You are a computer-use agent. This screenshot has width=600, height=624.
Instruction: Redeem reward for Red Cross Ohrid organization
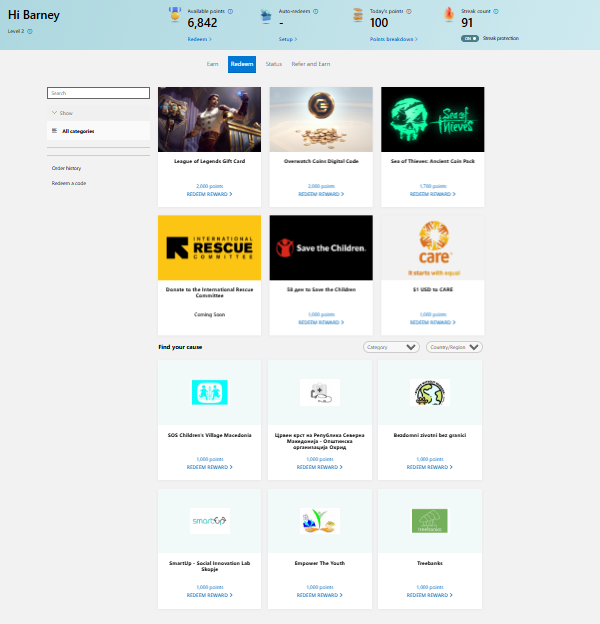pyautogui.click(x=319, y=467)
